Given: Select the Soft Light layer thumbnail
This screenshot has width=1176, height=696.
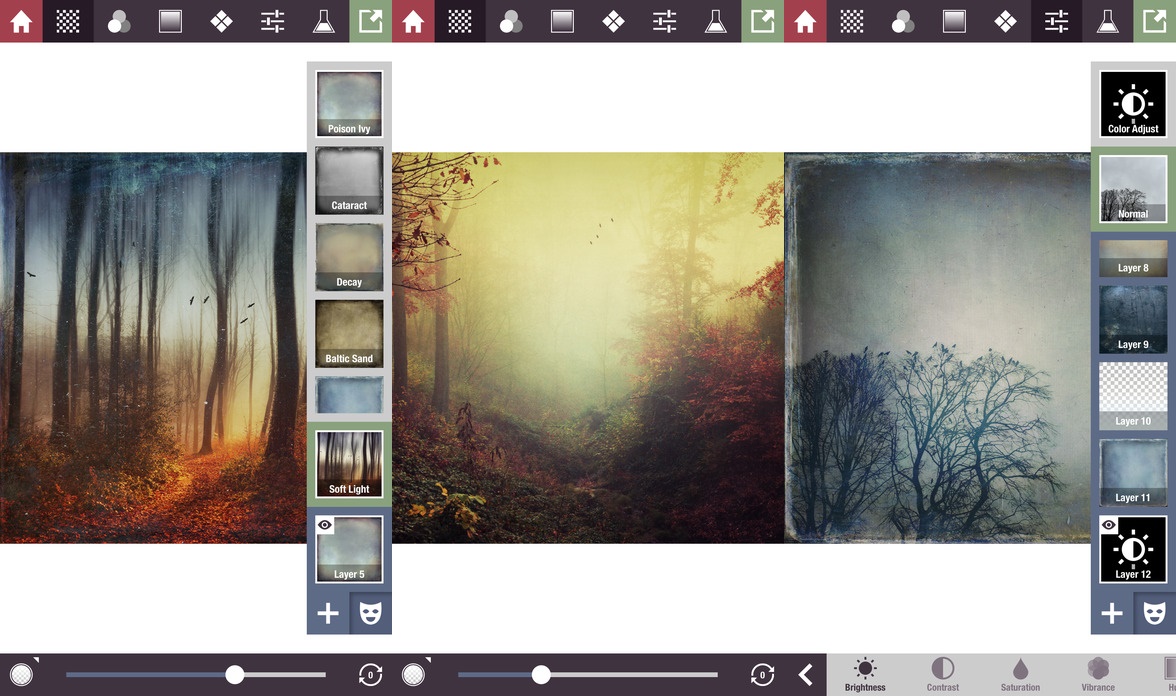Looking at the screenshot, I should coord(349,464).
